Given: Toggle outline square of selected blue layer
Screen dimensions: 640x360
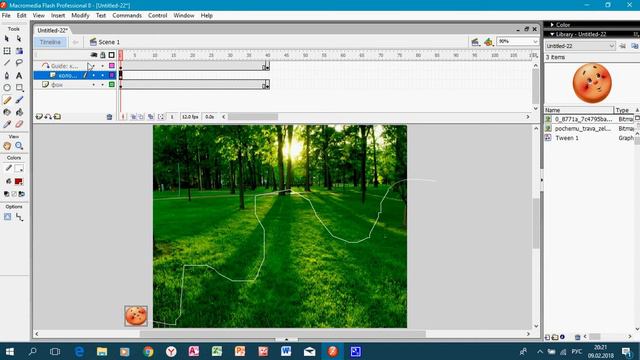Looking at the screenshot, I should (x=111, y=75).
